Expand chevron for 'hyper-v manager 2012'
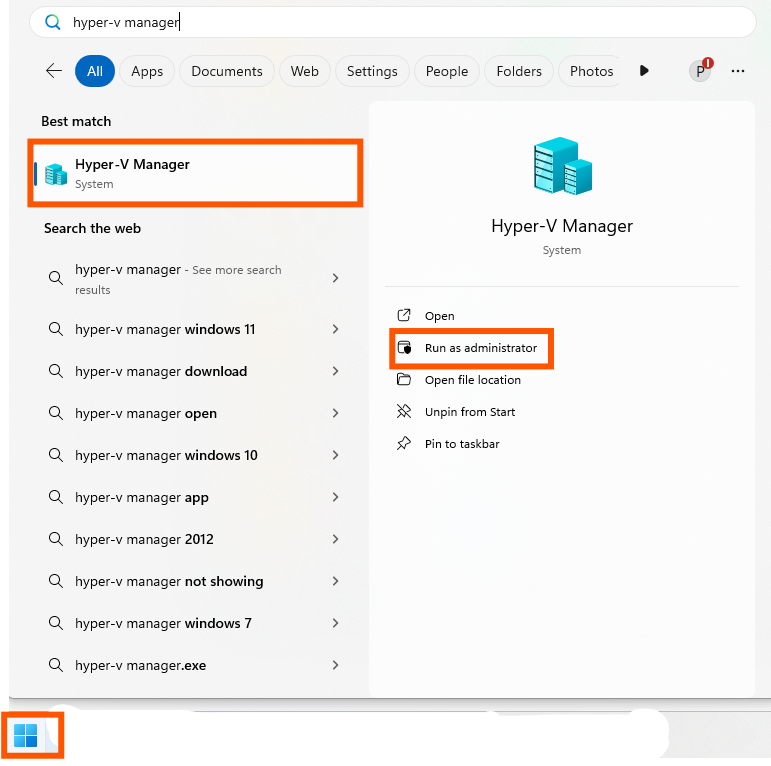Image resolution: width=771 pixels, height=766 pixels. pos(335,539)
